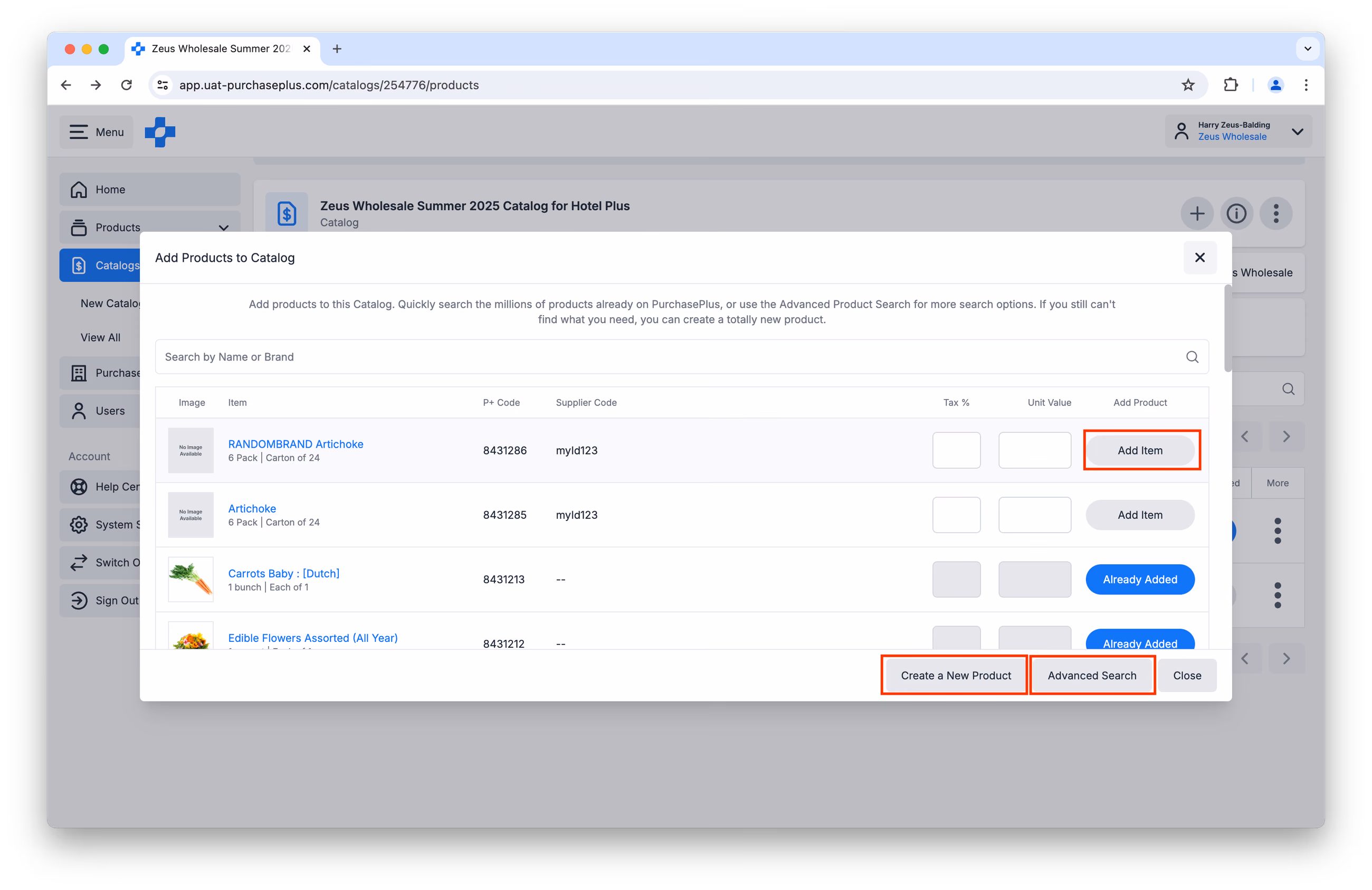Open the browser extensions puzzle icon
The width and height of the screenshot is (1372, 890).
tap(1230, 86)
